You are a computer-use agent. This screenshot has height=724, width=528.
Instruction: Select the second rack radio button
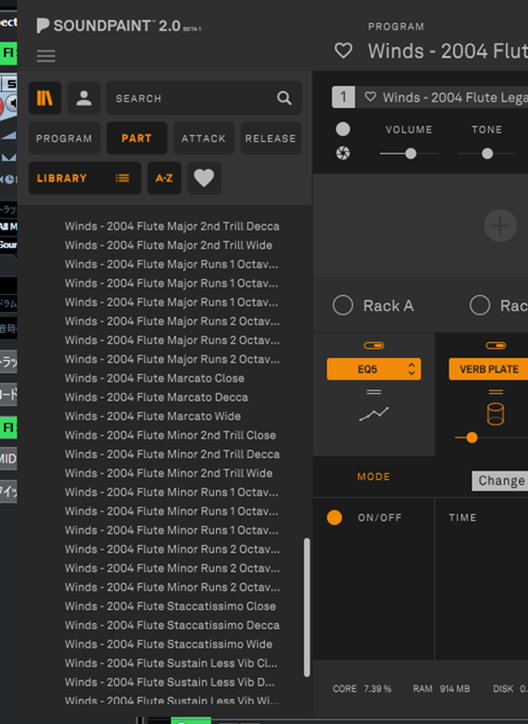pyautogui.click(x=480, y=306)
